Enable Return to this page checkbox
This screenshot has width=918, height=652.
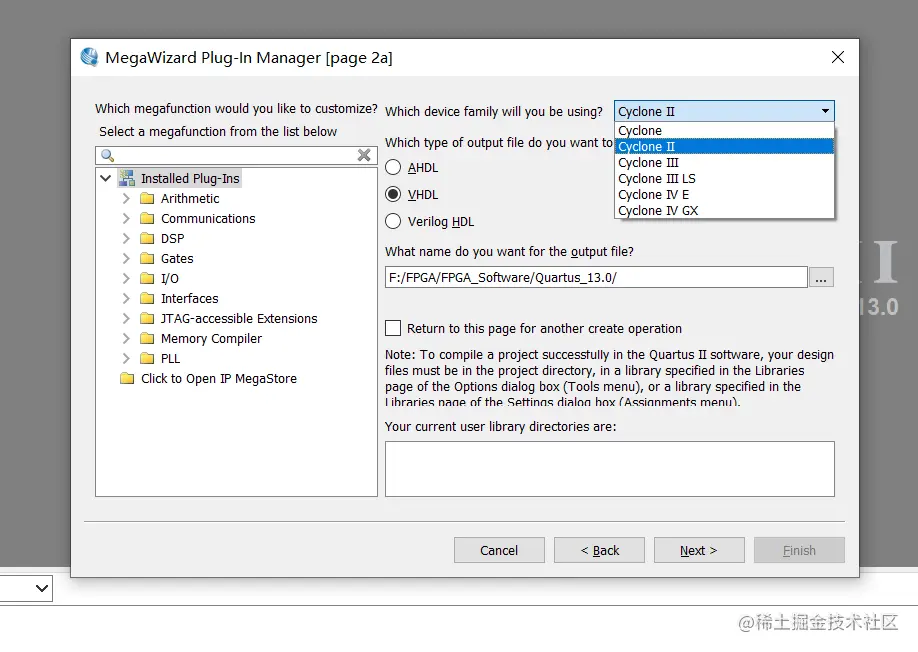point(393,328)
